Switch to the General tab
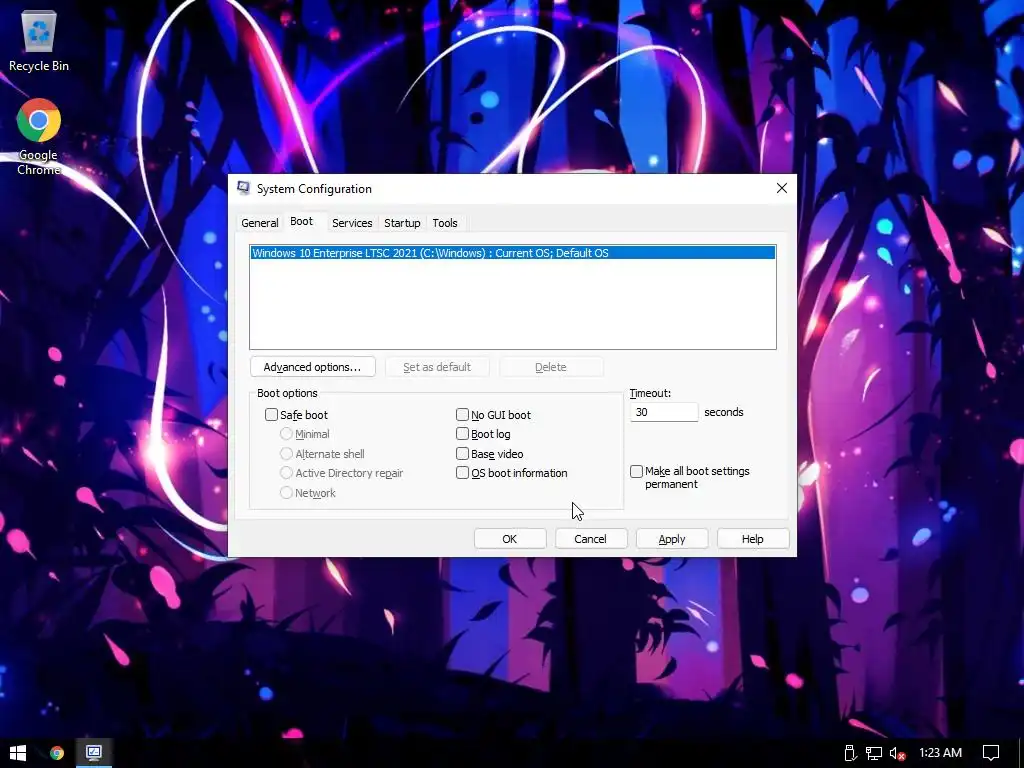Image resolution: width=1024 pixels, height=768 pixels. [259, 223]
